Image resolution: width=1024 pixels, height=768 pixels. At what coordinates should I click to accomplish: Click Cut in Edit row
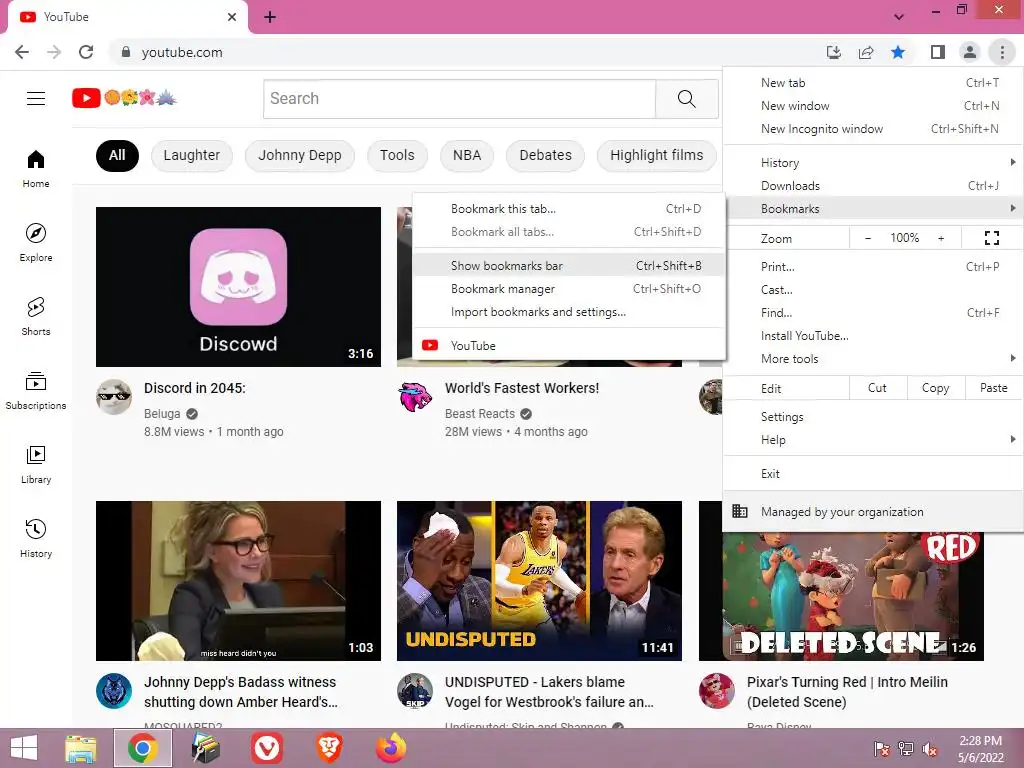pyautogui.click(x=877, y=388)
